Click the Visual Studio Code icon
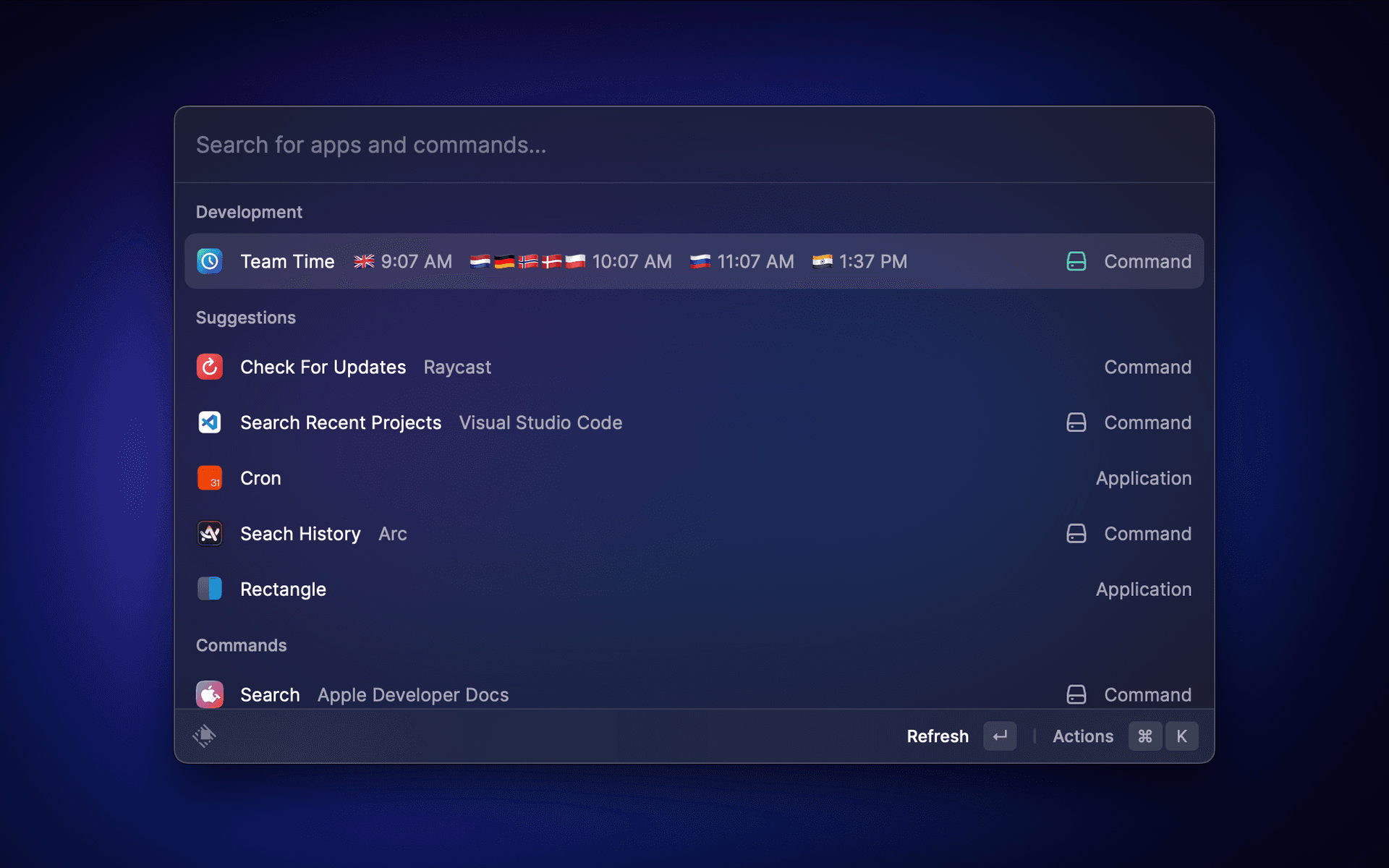The height and width of the screenshot is (868, 1389). [210, 422]
